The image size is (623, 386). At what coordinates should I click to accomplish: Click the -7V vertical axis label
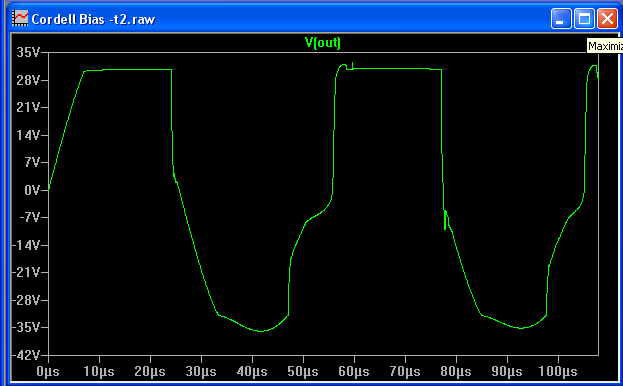pyautogui.click(x=30, y=217)
